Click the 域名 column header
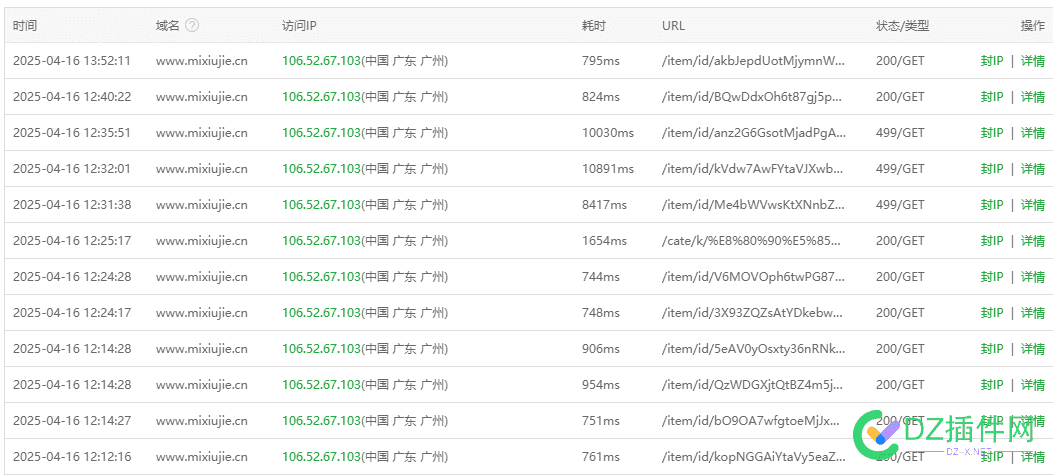Viewport: 1053px width, 475px height. point(168,26)
